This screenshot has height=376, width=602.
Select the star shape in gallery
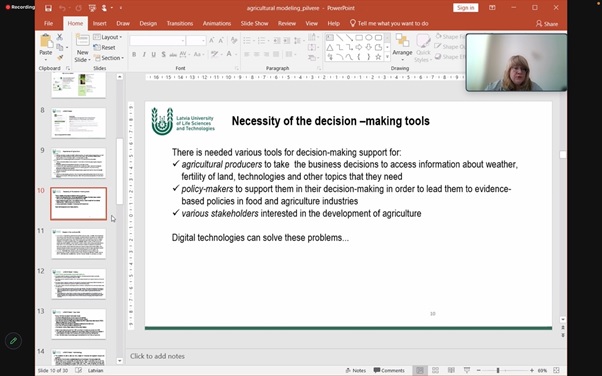(x=378, y=57)
